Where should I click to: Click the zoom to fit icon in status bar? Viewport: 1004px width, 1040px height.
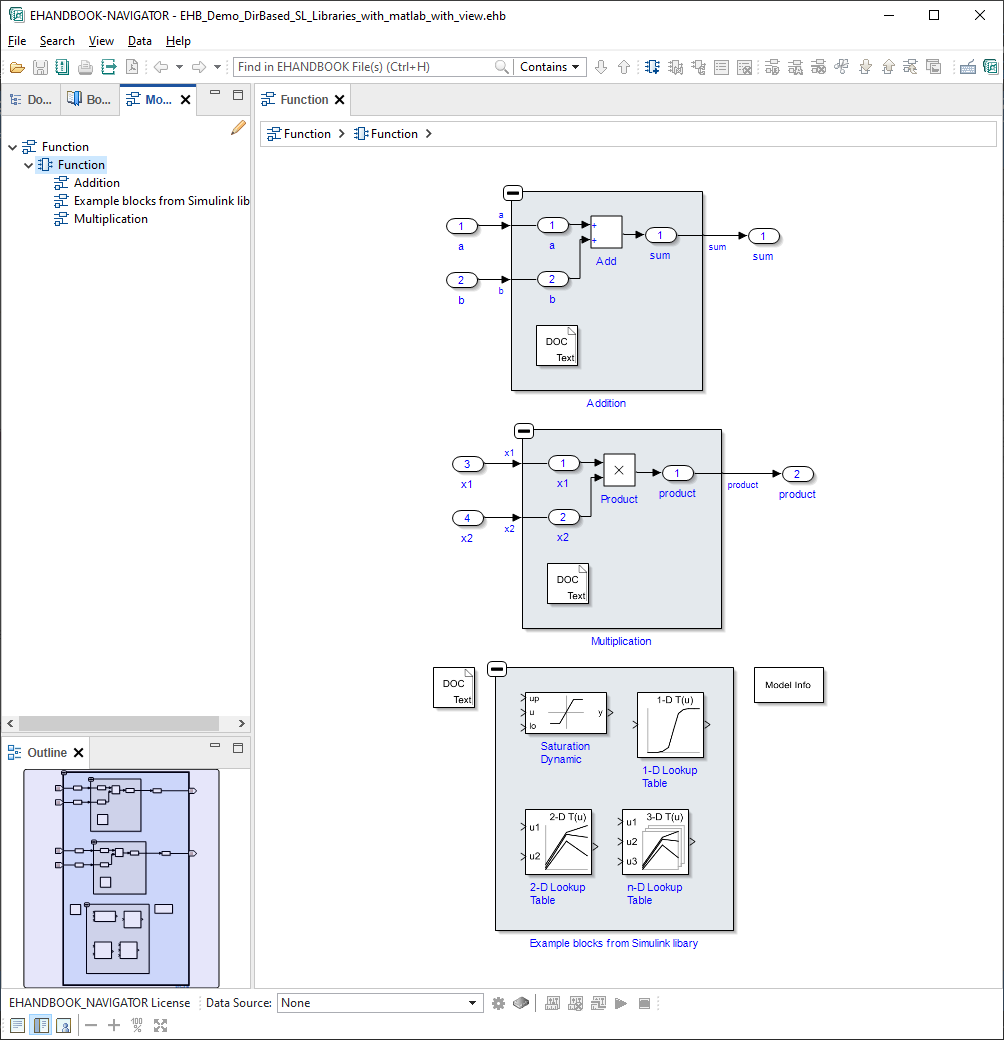point(160,1025)
